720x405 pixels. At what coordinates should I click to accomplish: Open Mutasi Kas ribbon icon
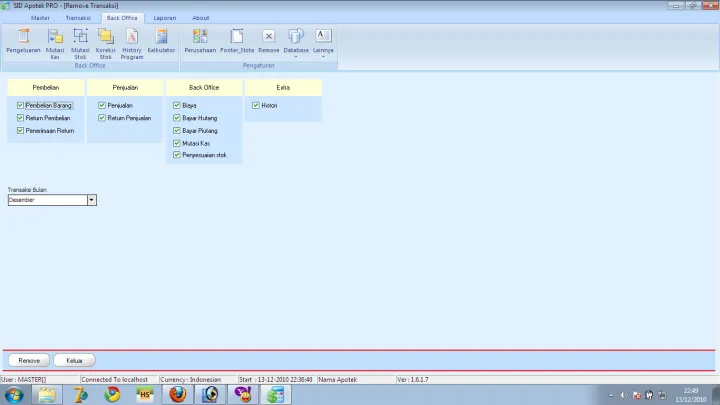[x=55, y=44]
